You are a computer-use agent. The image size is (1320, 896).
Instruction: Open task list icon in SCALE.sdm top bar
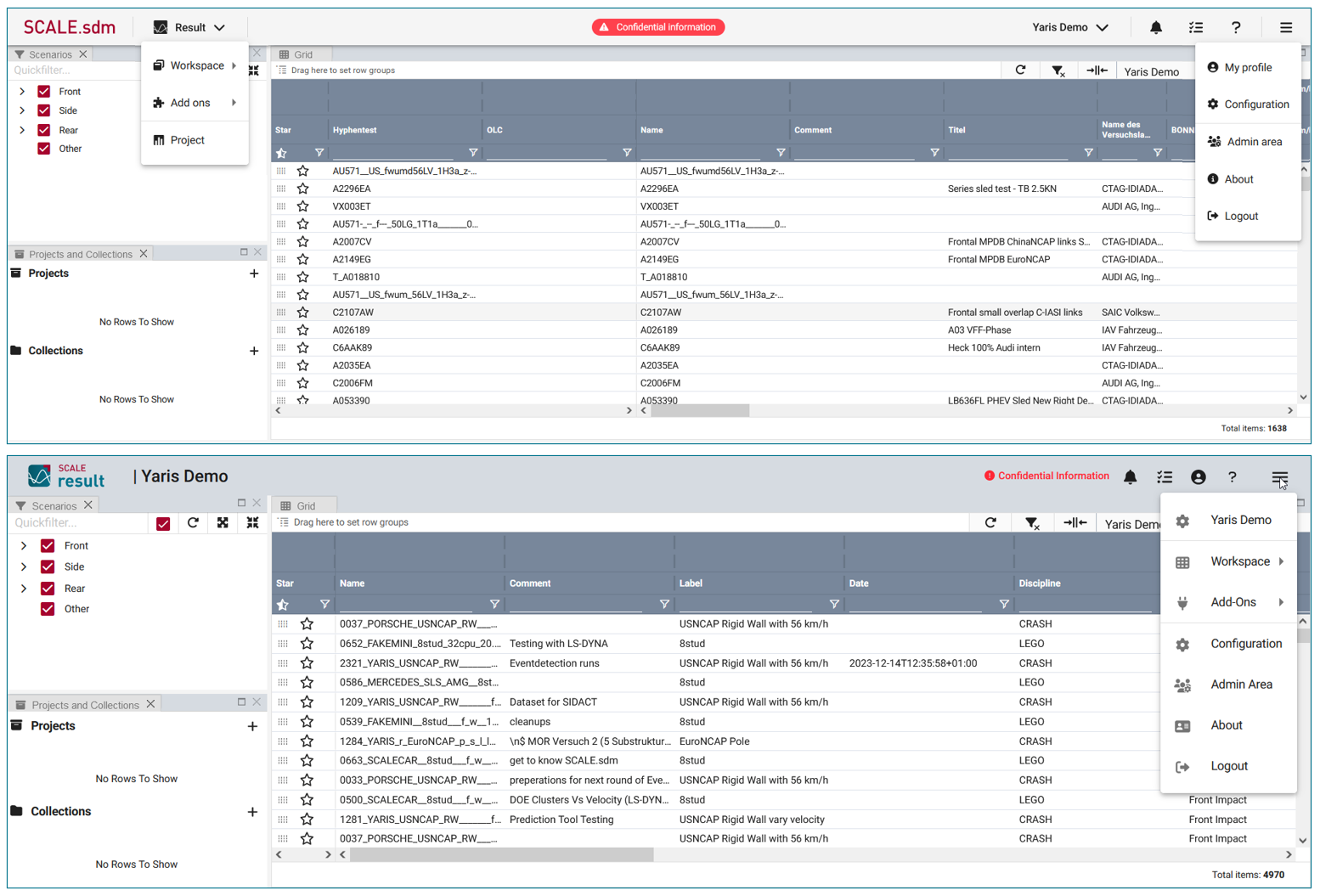coord(1196,27)
